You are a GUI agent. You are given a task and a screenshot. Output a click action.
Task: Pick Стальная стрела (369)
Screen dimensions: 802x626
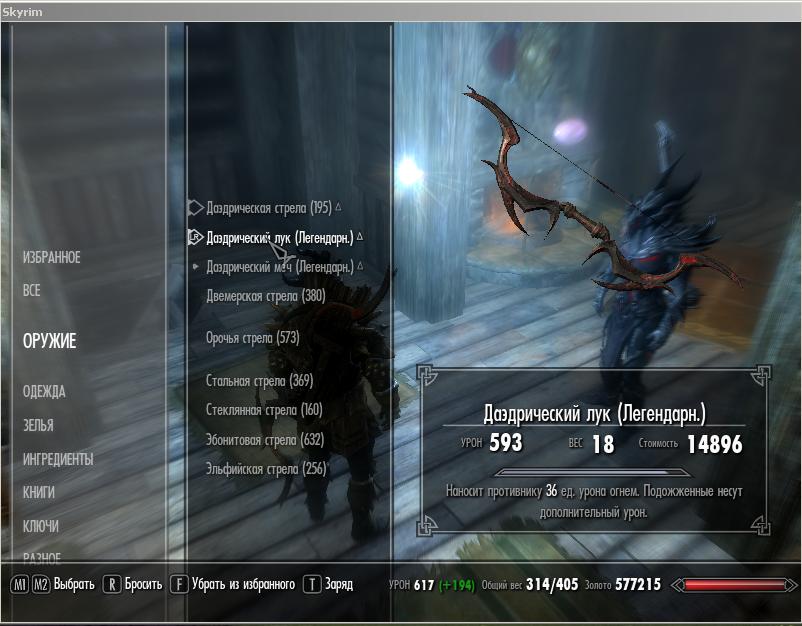pyautogui.click(x=259, y=381)
